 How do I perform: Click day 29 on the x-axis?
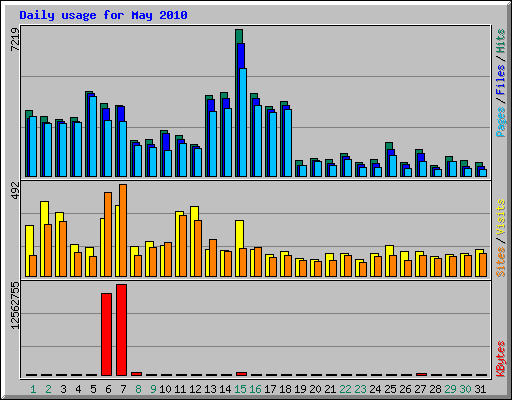click(x=450, y=389)
